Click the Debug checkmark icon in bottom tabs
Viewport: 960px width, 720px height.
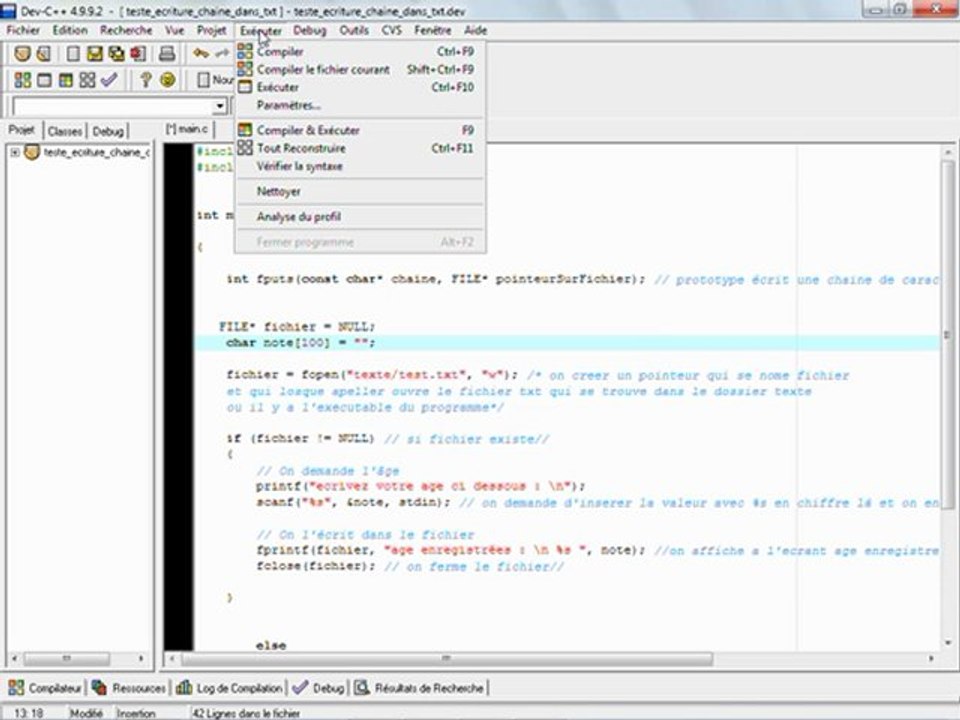(x=300, y=688)
